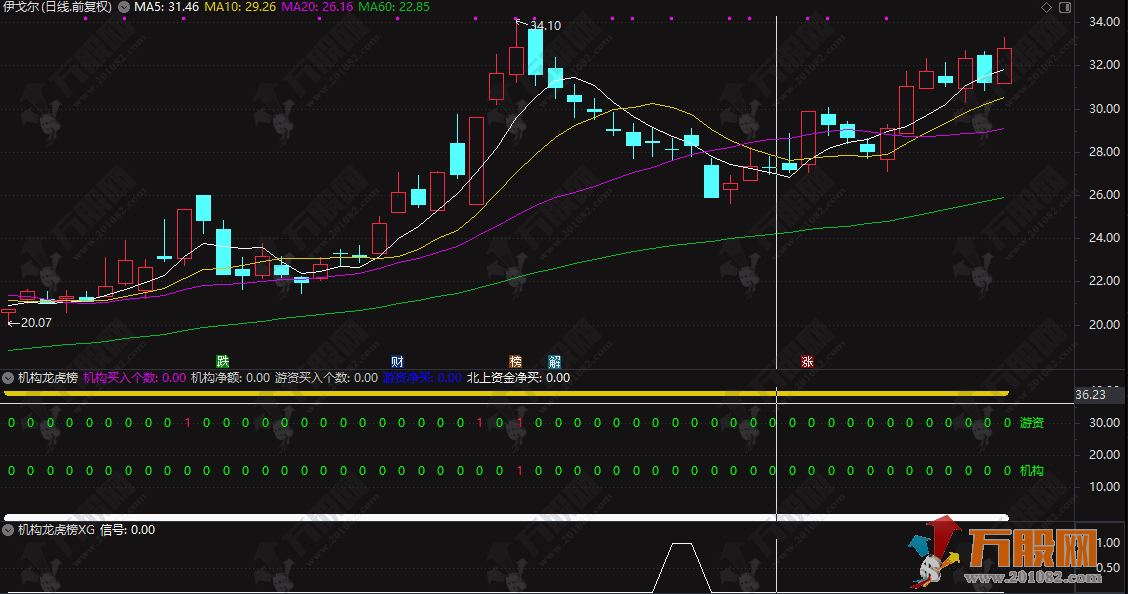Expand the 机构龙虎榜XG indicator menu
This screenshot has height=594, width=1128.
(9, 530)
